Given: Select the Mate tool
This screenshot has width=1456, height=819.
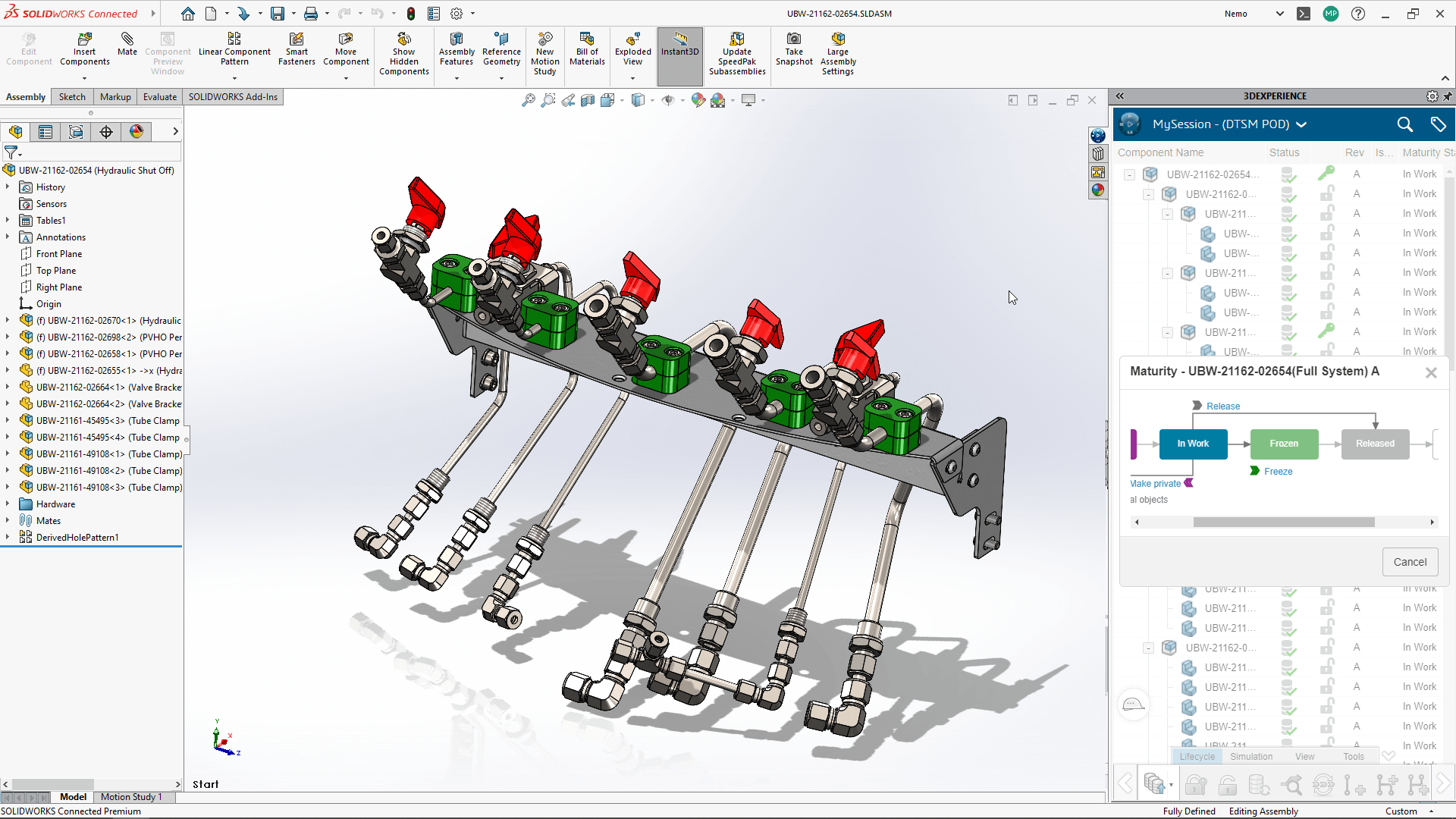Looking at the screenshot, I should [127, 44].
